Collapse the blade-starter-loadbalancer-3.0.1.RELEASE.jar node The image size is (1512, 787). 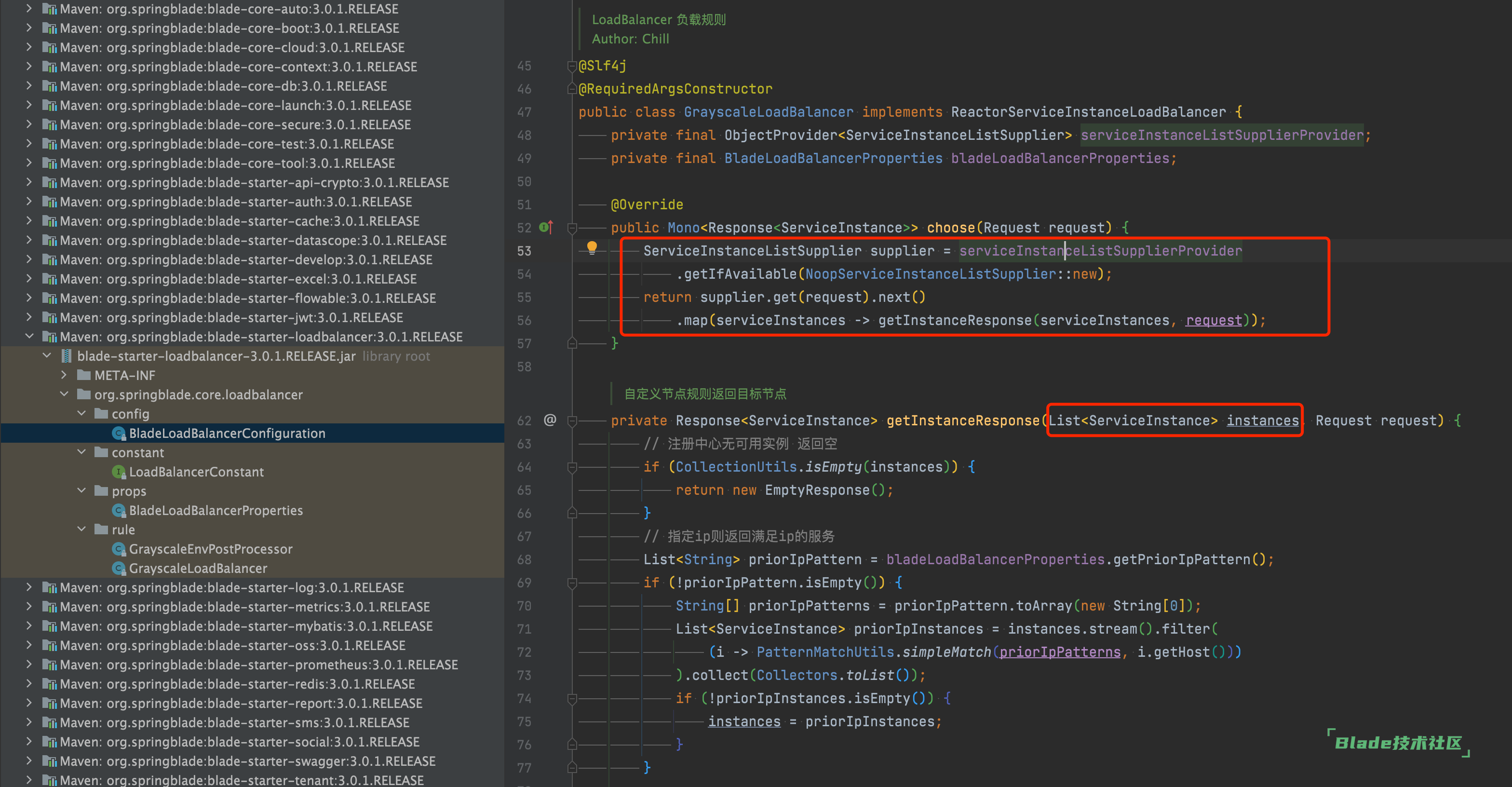46,356
